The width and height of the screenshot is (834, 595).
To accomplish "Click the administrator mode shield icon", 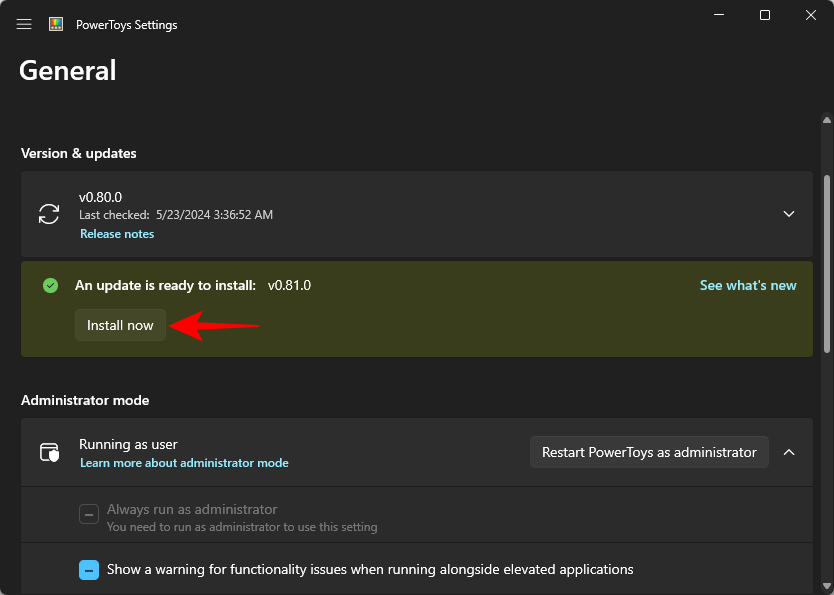I will (x=49, y=452).
